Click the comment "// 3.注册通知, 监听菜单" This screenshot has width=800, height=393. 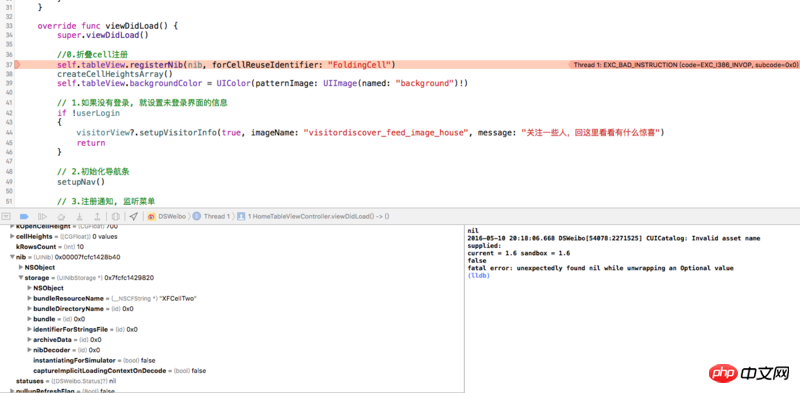[106, 202]
